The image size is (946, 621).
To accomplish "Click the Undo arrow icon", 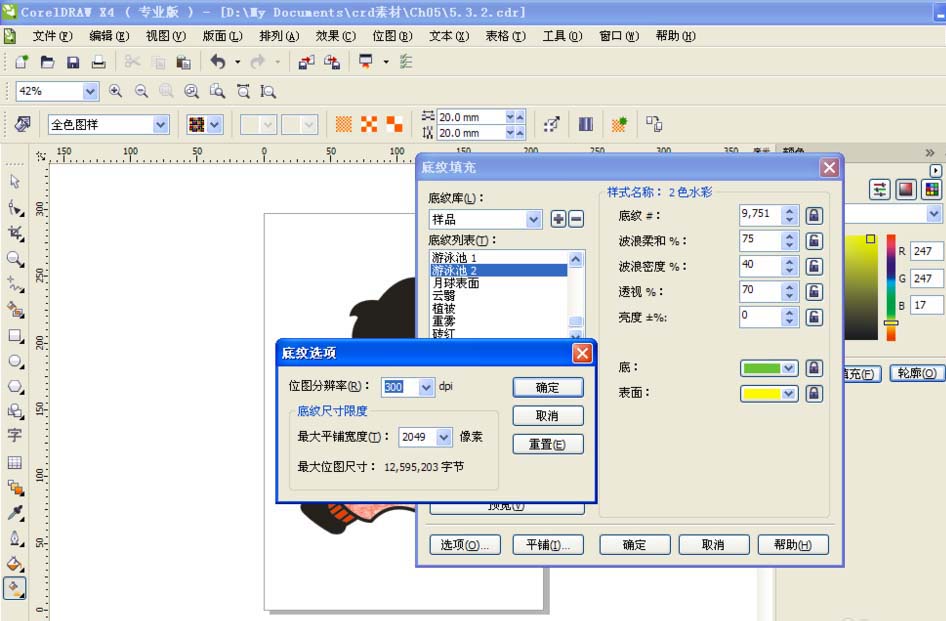I will point(216,61).
